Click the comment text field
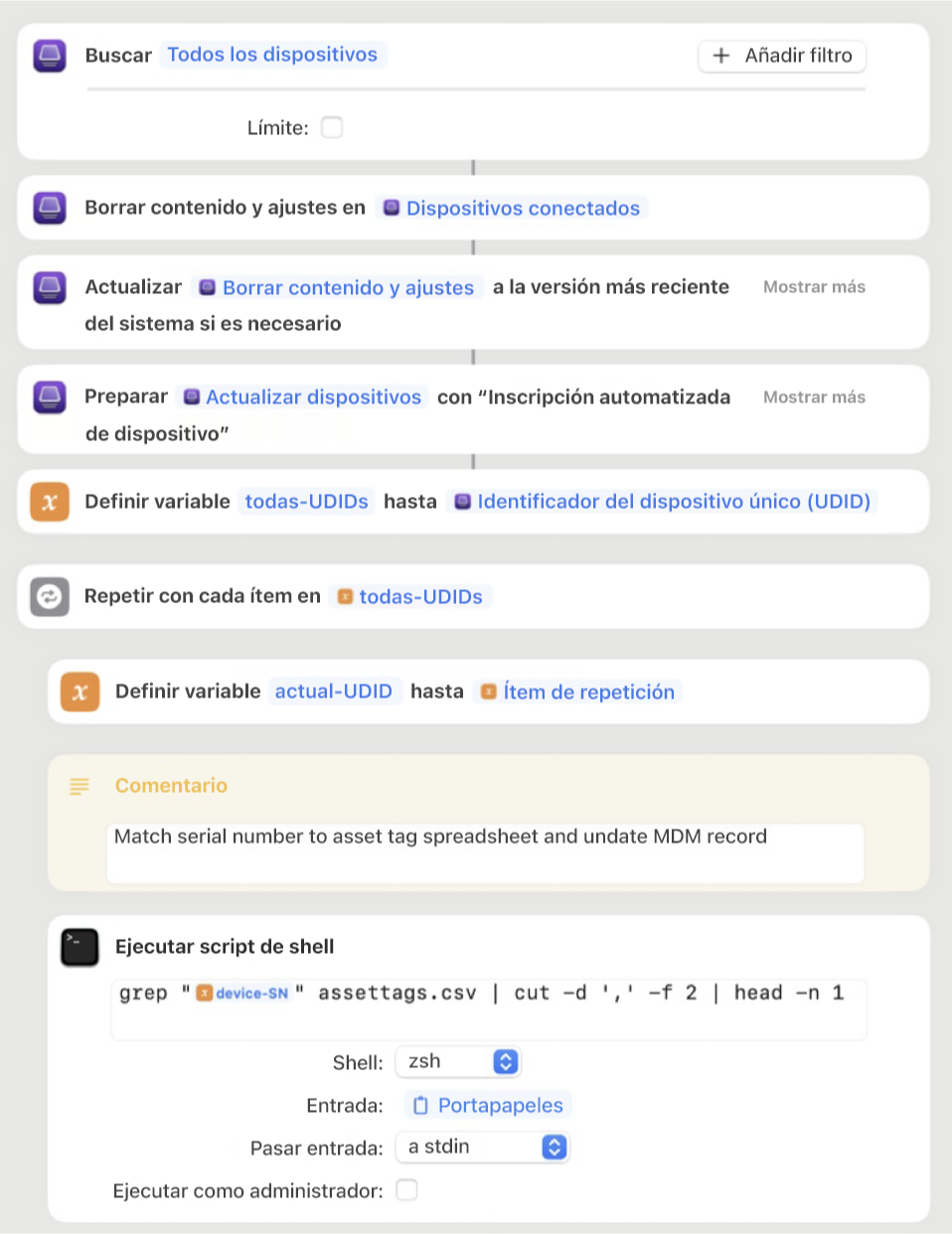The image size is (952, 1234). tap(485, 852)
